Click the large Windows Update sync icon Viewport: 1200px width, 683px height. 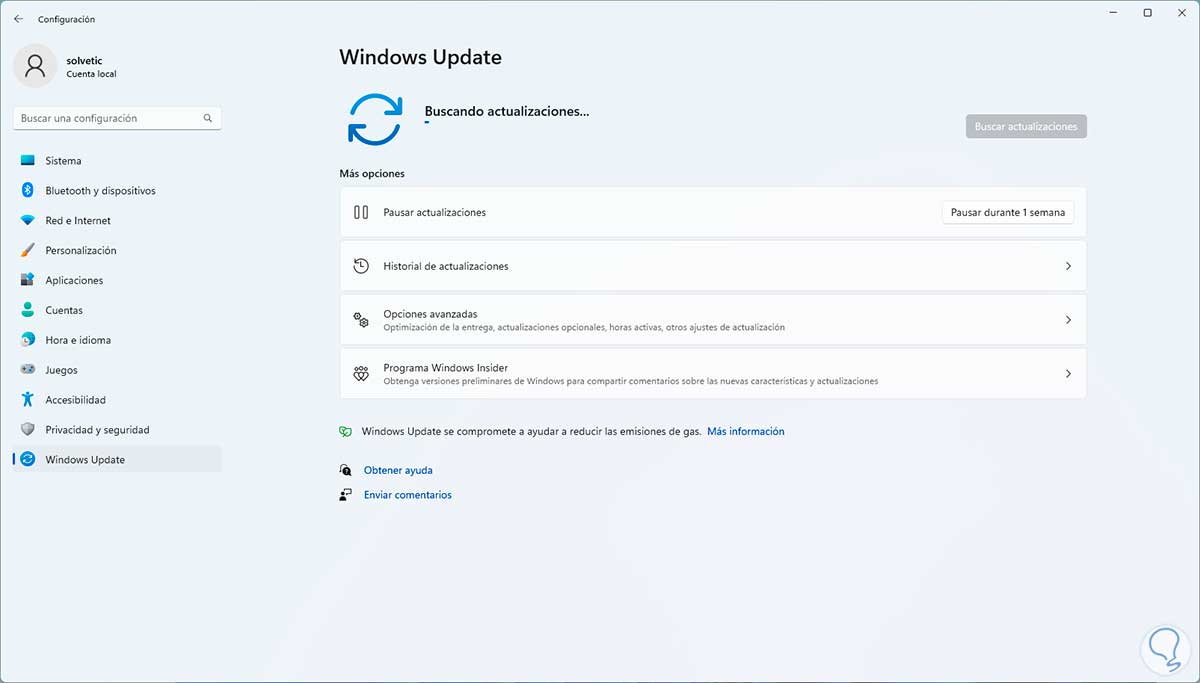[x=375, y=120]
